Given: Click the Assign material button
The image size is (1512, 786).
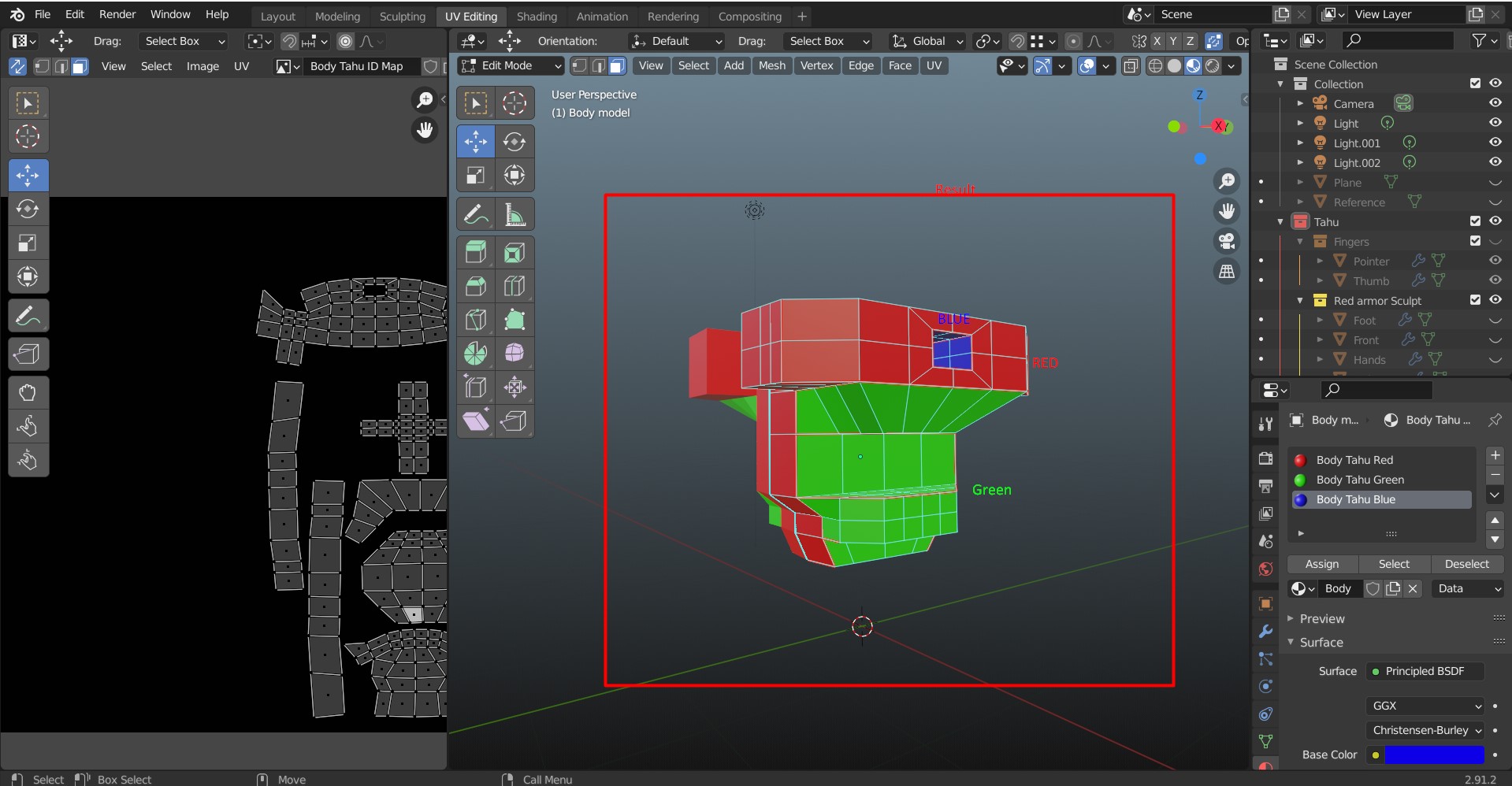Looking at the screenshot, I should 1321,564.
